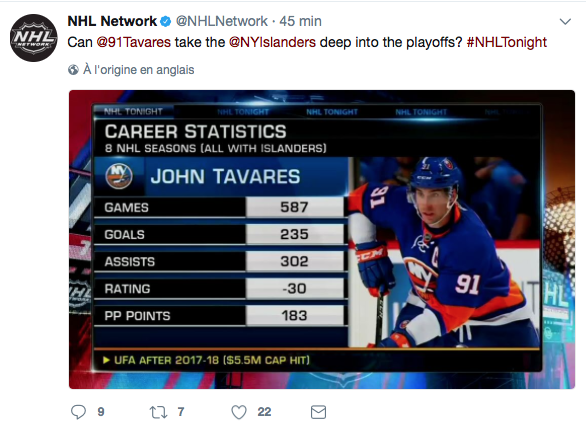The width and height of the screenshot is (586, 426).
Task: Open the @NYIslanders mention link
Action: point(272,42)
